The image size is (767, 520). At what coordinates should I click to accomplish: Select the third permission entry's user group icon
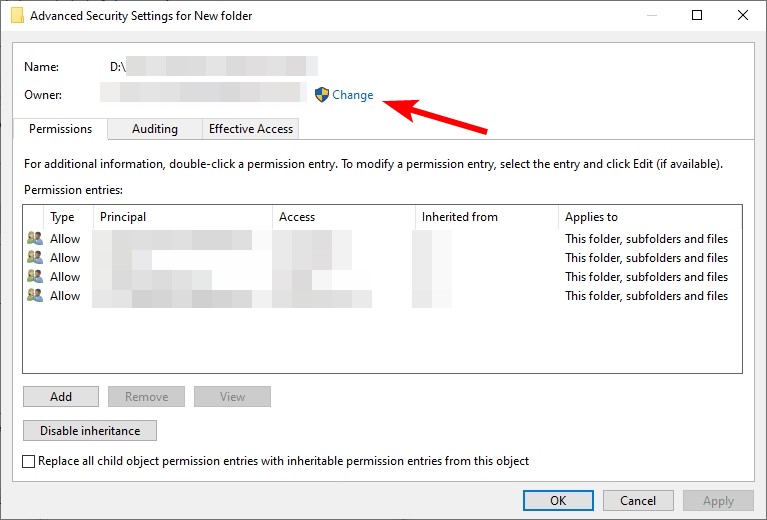[35, 276]
